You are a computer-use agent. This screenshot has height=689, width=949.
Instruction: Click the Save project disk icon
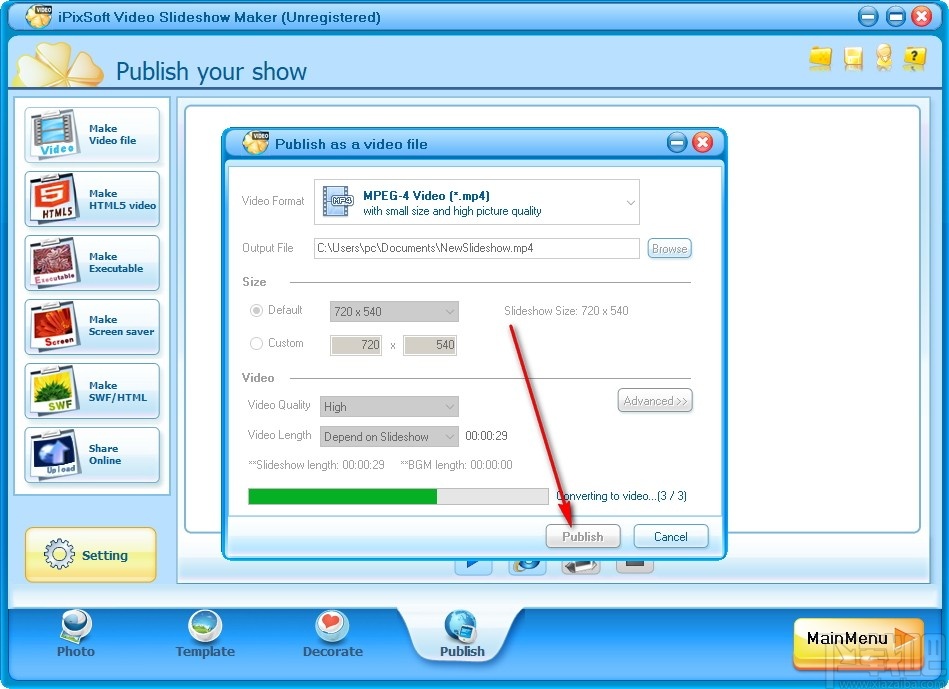[852, 59]
